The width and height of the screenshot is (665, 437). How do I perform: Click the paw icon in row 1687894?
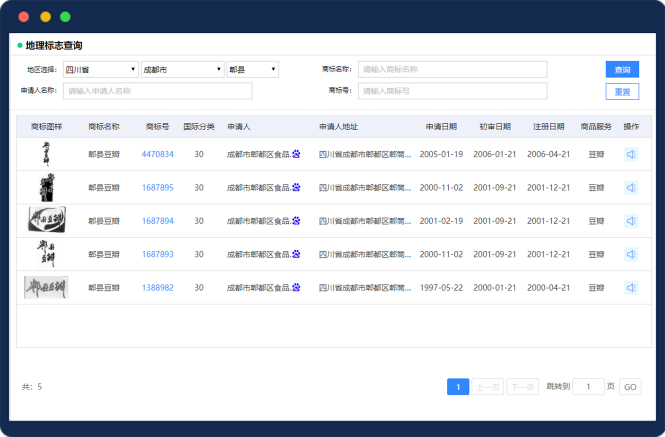click(x=296, y=221)
